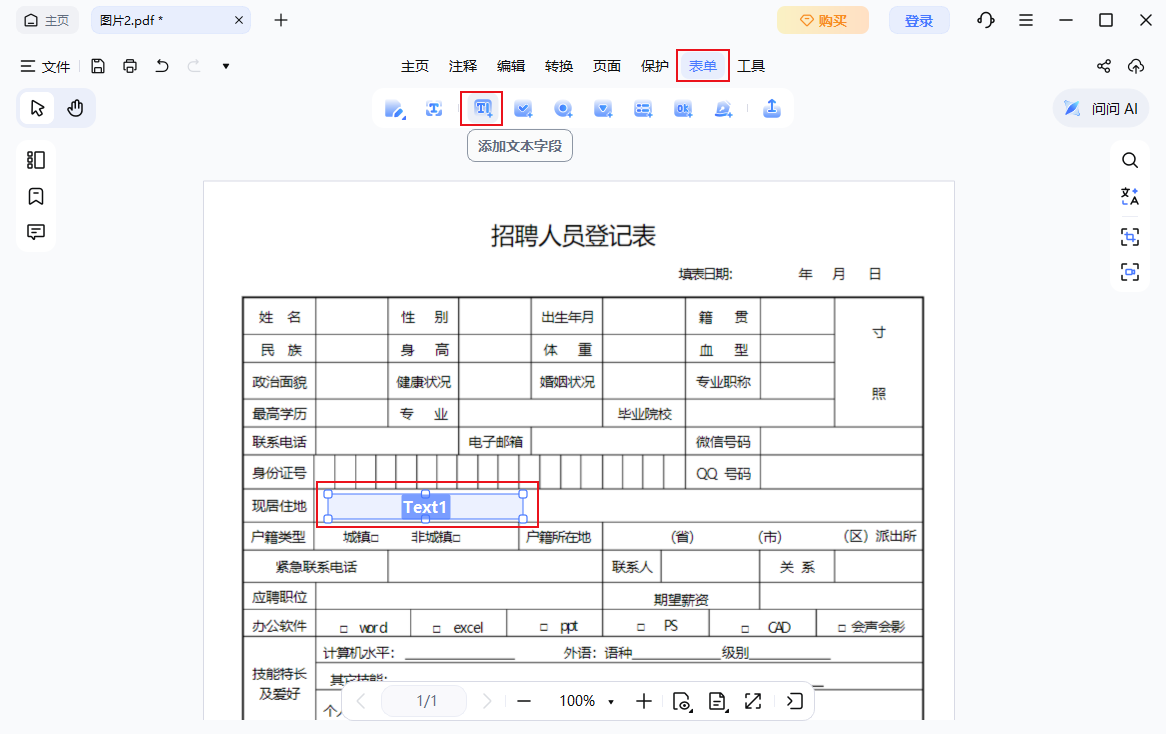
Task: Collapse the bottom page navigation bar
Action: pos(794,701)
